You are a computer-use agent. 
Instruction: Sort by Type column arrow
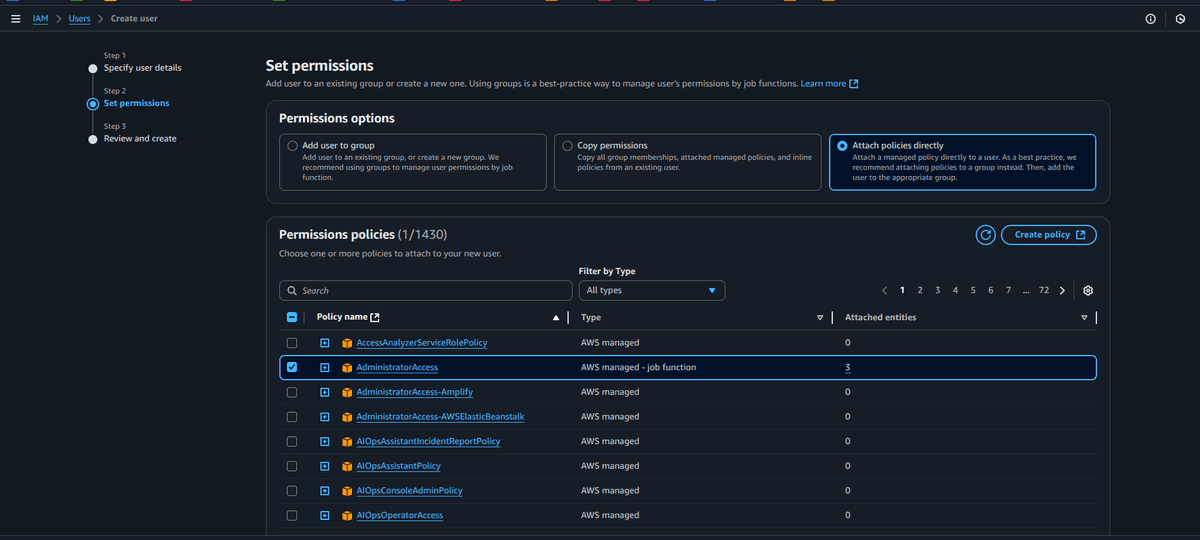coord(820,318)
